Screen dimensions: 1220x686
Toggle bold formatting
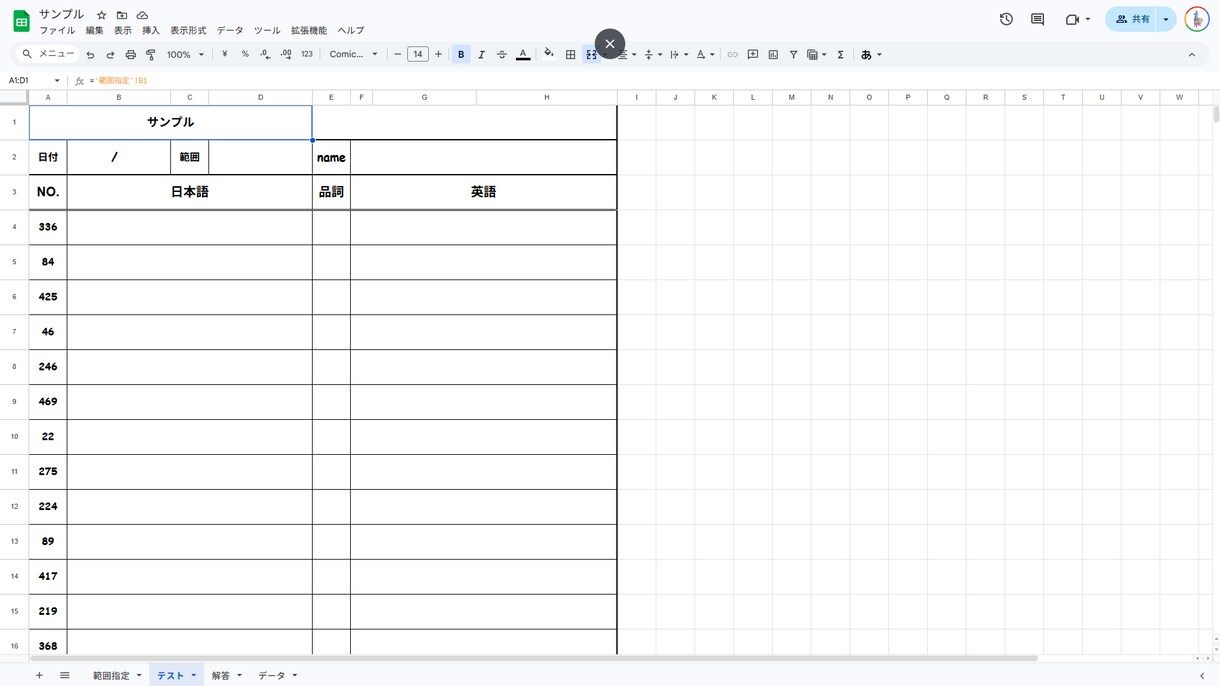coord(461,55)
